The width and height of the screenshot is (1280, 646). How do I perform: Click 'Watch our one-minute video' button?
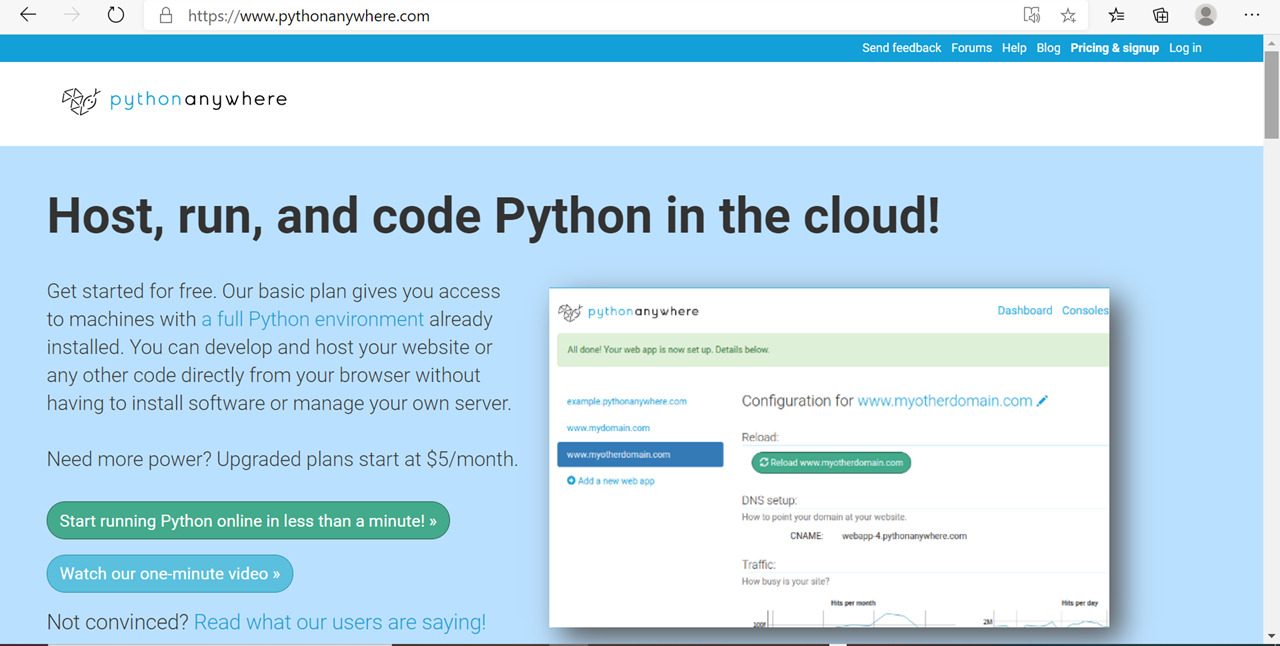pos(170,574)
